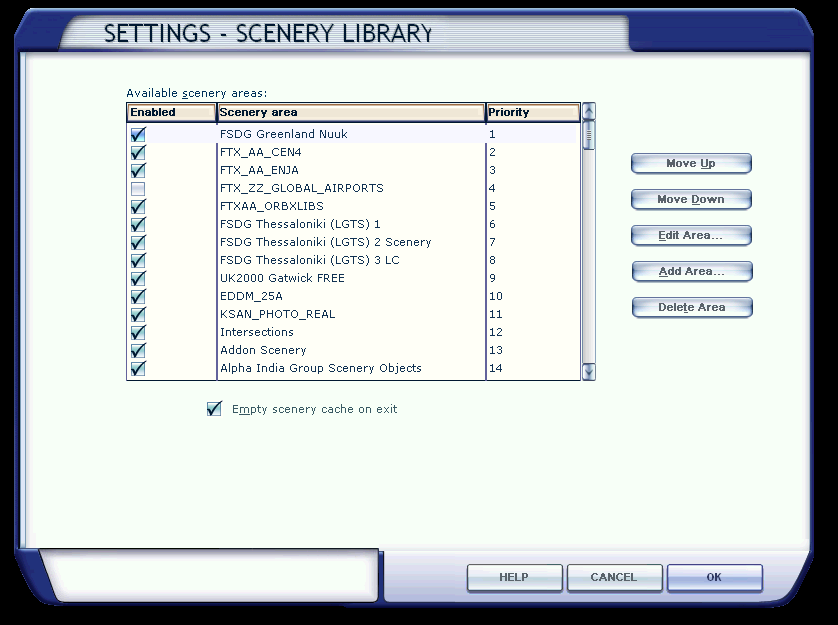Enable the FTX_ZZ_GLOBAL_AIRPORTS scenery checkbox
The width and height of the screenshot is (838, 625).
coord(138,188)
